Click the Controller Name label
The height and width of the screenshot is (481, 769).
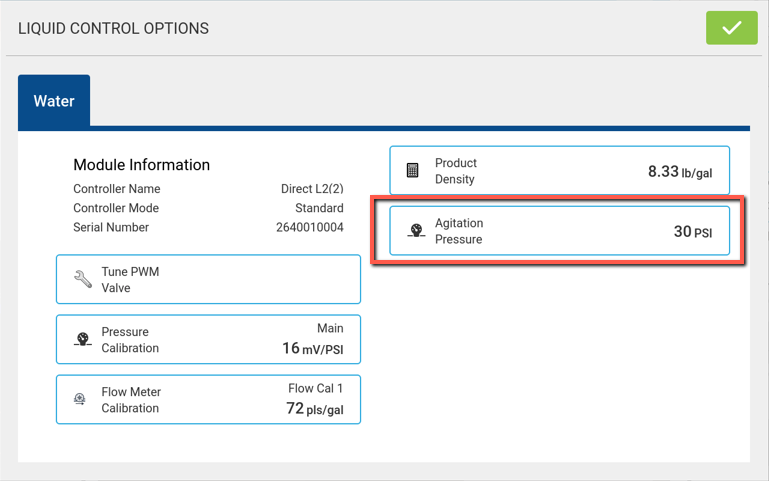click(x=117, y=189)
